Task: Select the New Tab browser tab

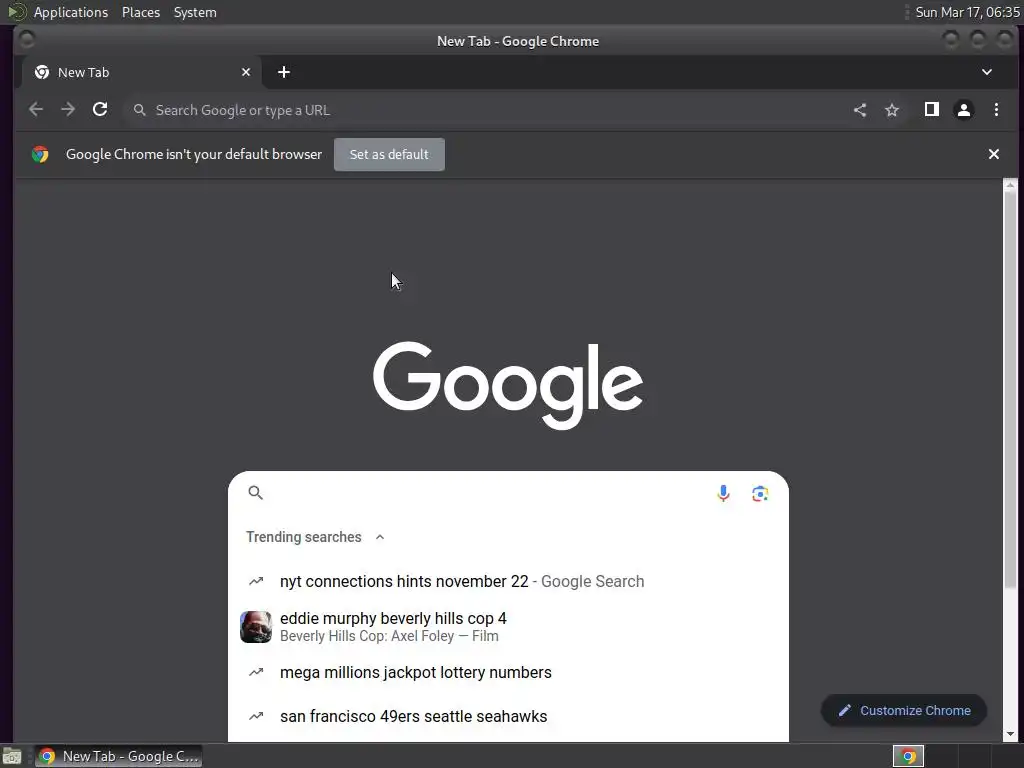Action: pyautogui.click(x=142, y=72)
